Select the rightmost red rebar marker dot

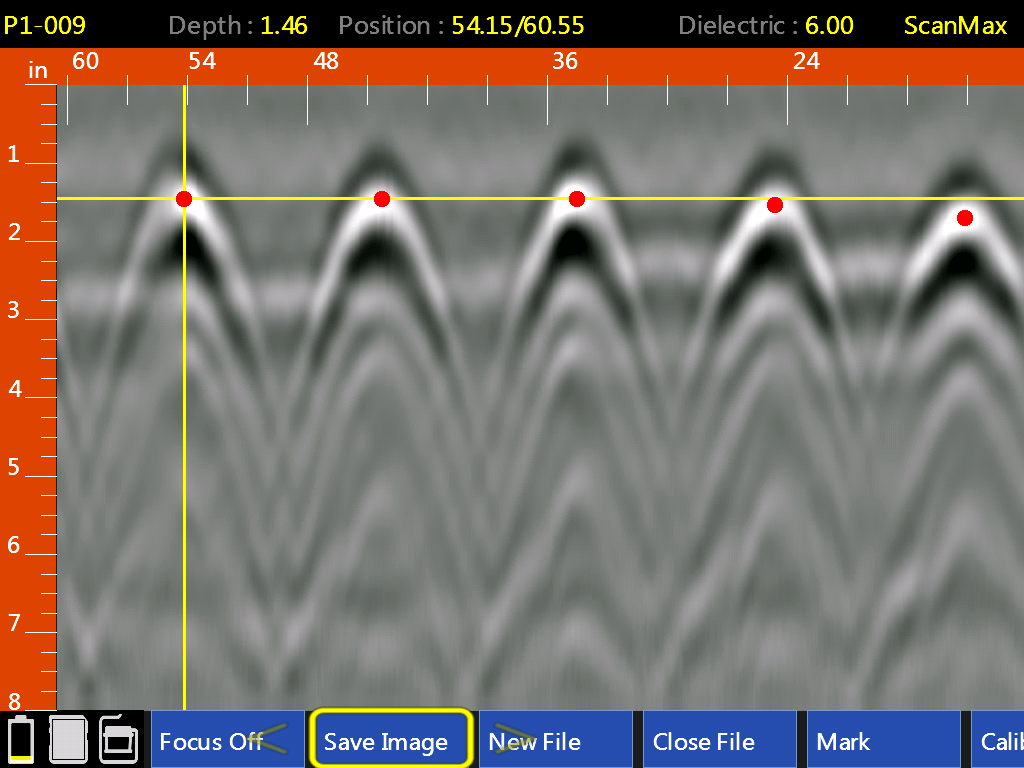(x=964, y=217)
